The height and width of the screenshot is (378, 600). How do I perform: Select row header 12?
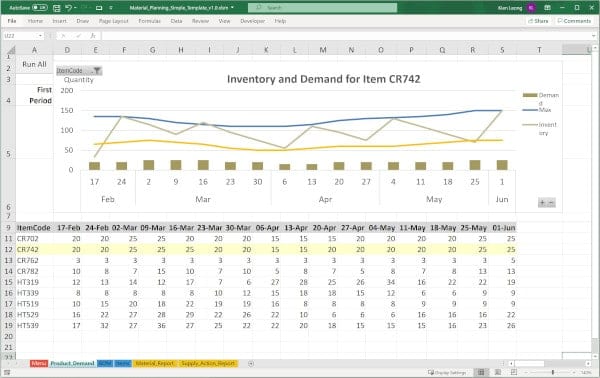pos(8,249)
